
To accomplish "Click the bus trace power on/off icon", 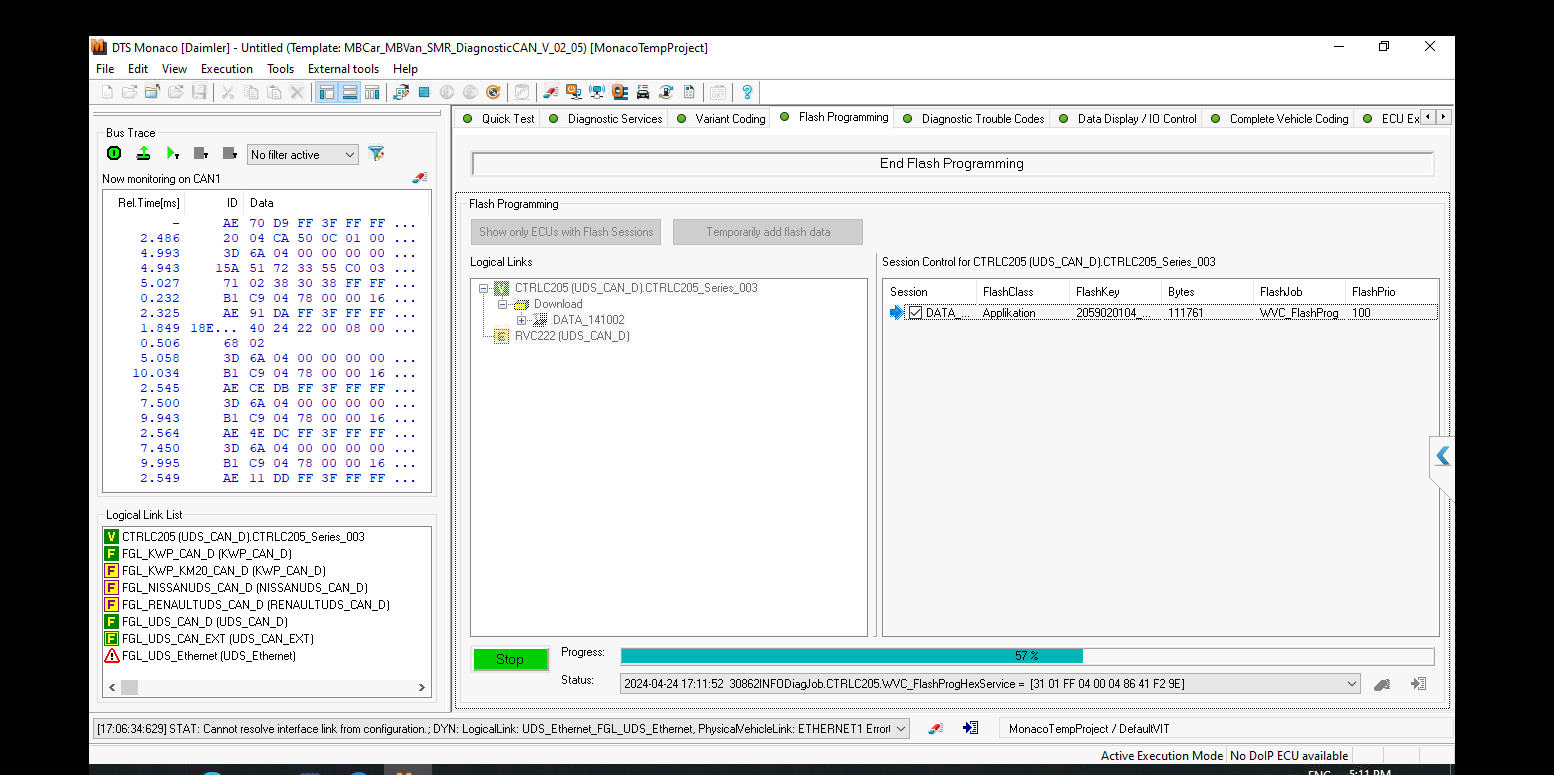I will coord(114,154).
